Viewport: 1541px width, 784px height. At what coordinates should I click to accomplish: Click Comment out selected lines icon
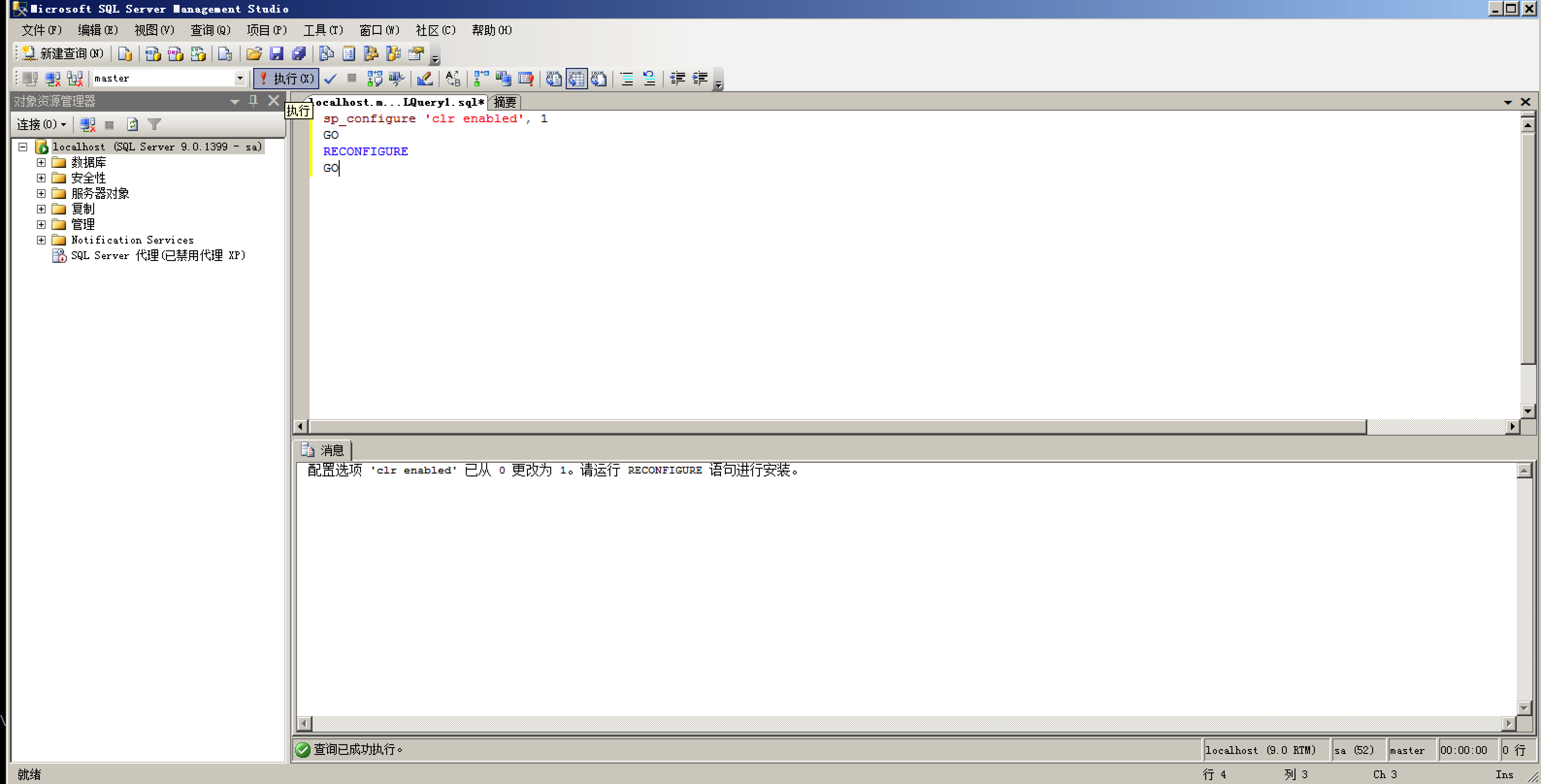point(626,78)
